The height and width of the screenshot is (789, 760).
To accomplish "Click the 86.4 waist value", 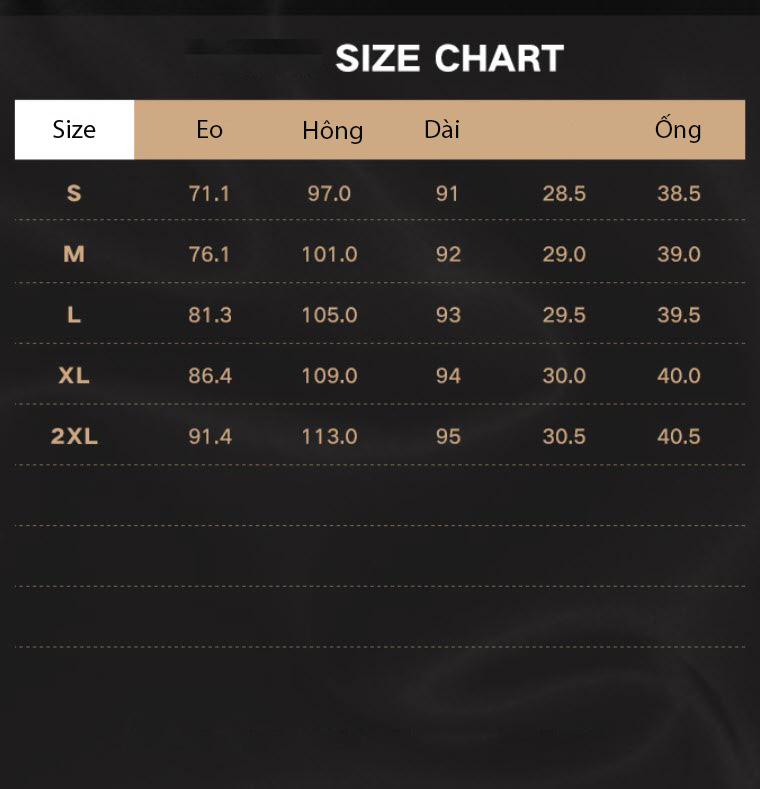I will pyautogui.click(x=210, y=376).
